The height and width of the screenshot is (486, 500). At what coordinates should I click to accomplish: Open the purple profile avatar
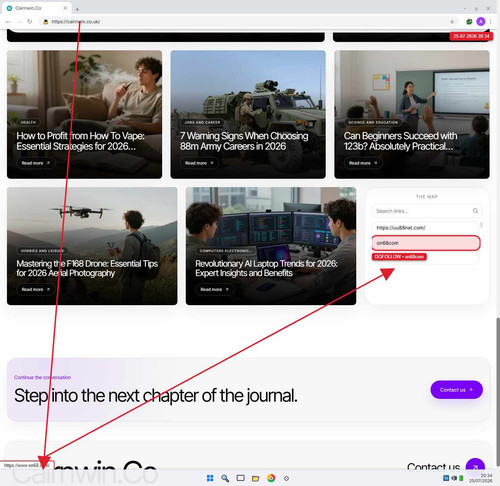click(481, 22)
